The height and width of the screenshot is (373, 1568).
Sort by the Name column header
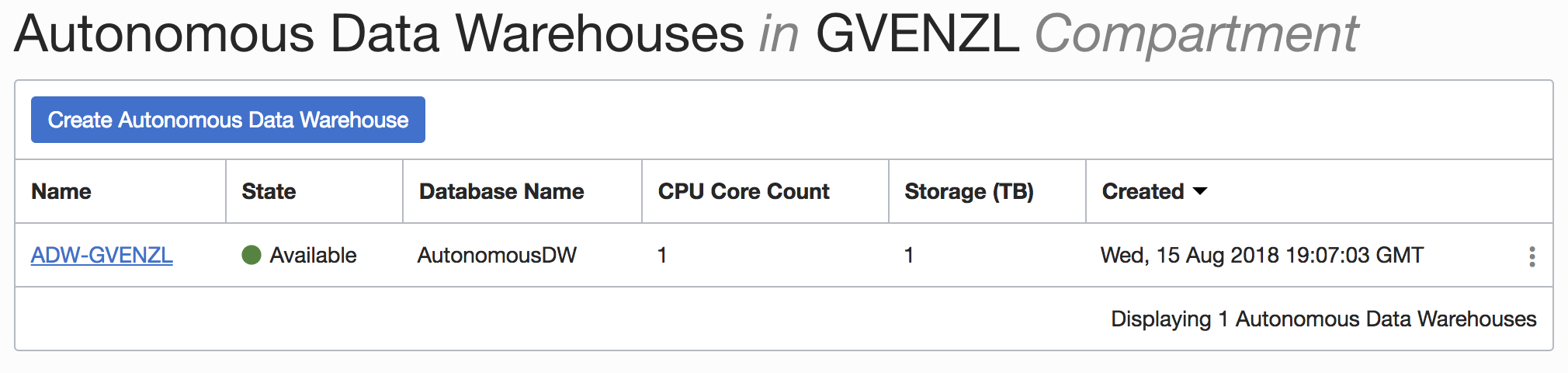point(61,191)
